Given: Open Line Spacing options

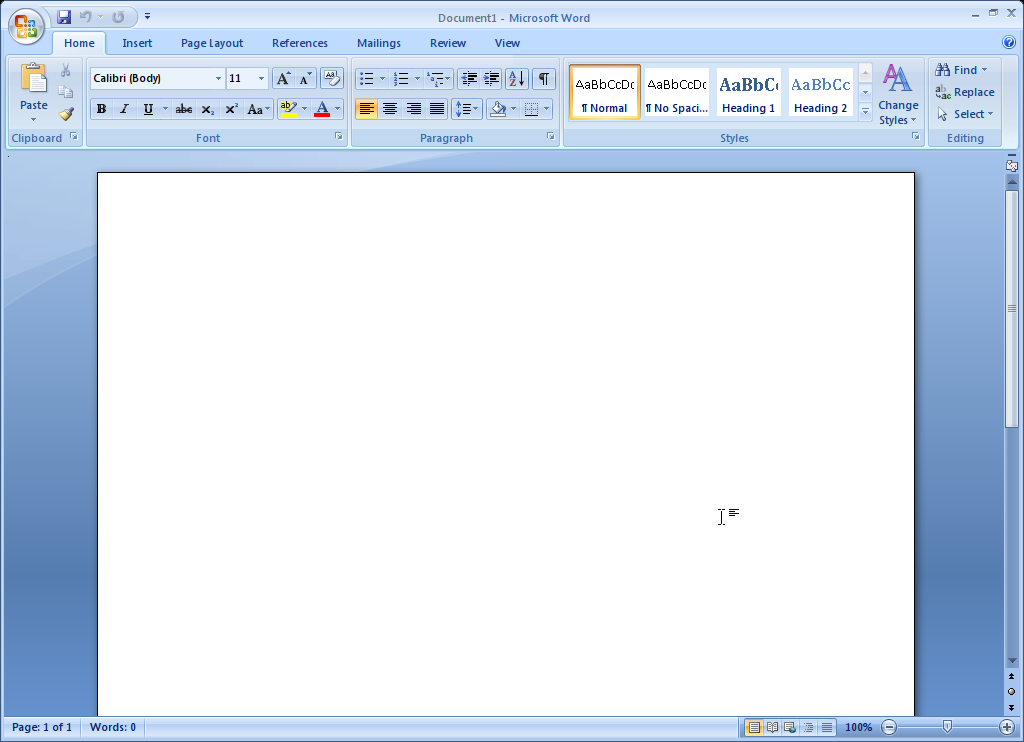Looking at the screenshot, I should coord(466,109).
